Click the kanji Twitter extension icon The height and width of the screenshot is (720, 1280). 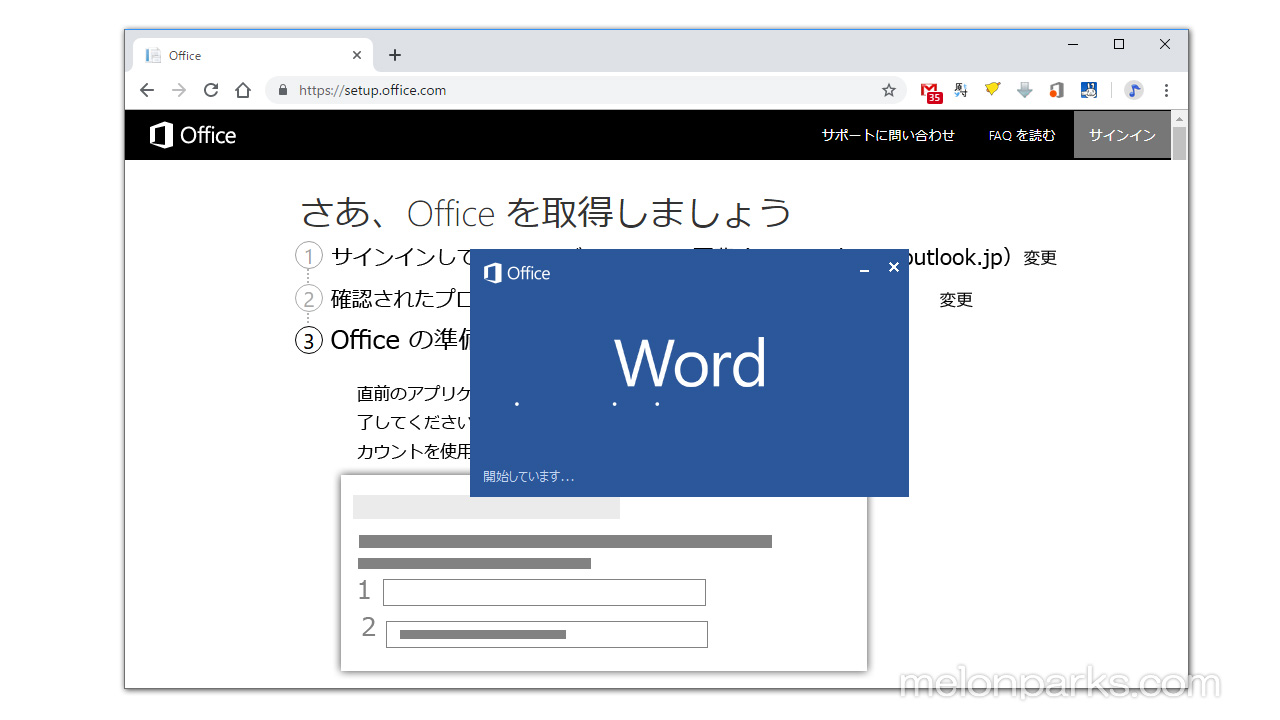click(961, 90)
